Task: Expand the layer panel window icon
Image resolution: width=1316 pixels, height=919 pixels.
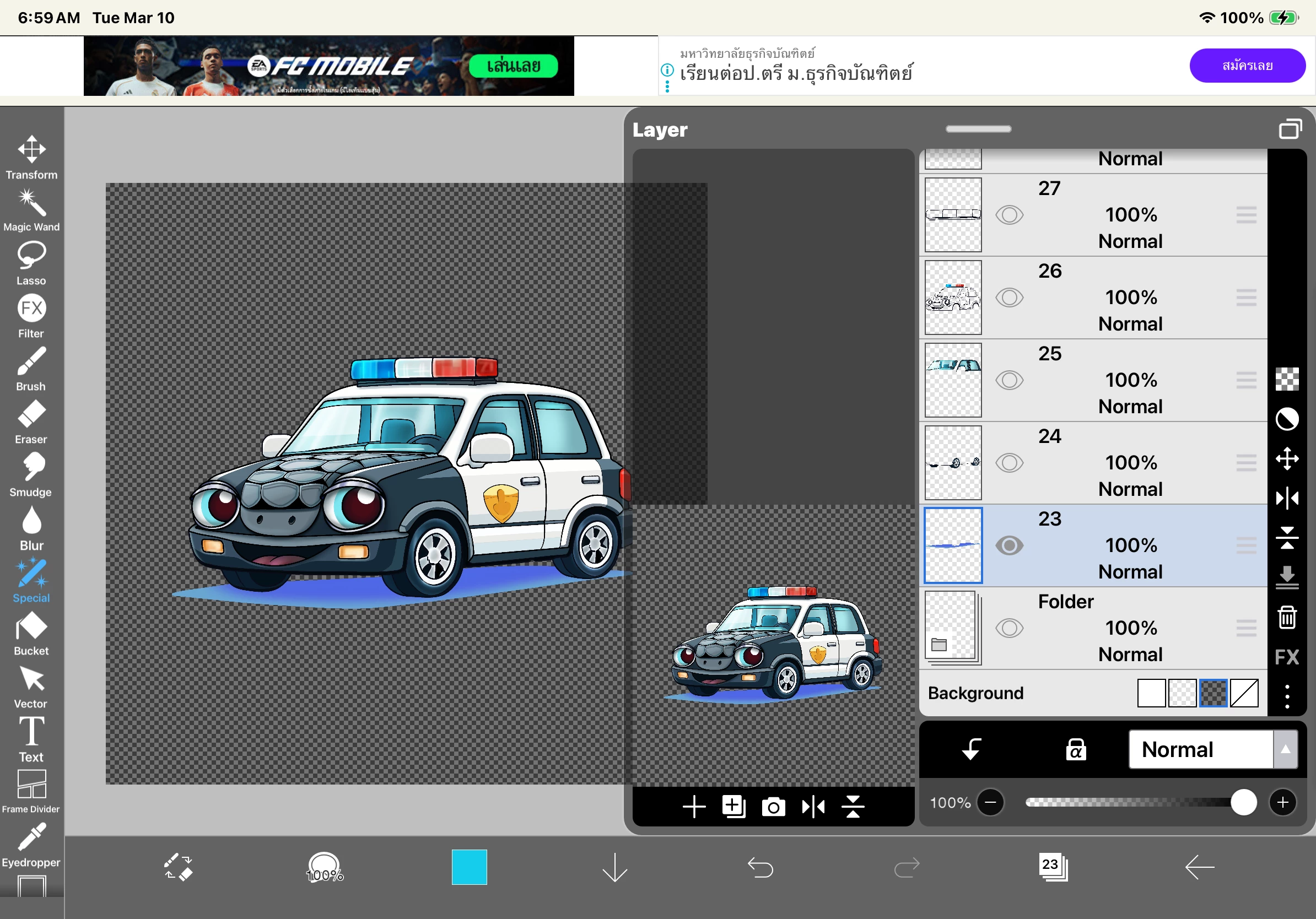Action: 1290,129
